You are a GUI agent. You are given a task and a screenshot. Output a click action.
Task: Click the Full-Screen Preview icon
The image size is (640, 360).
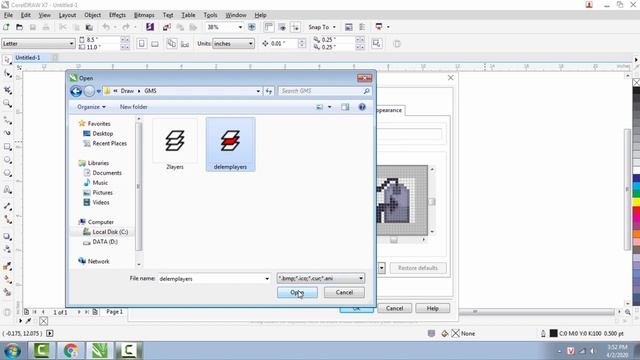point(252,27)
